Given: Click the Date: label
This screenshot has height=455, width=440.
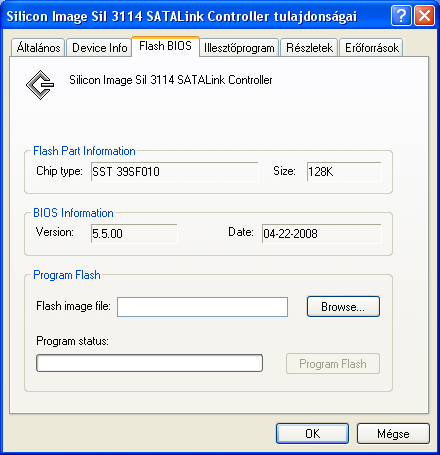Looking at the screenshot, I should pos(241,232).
